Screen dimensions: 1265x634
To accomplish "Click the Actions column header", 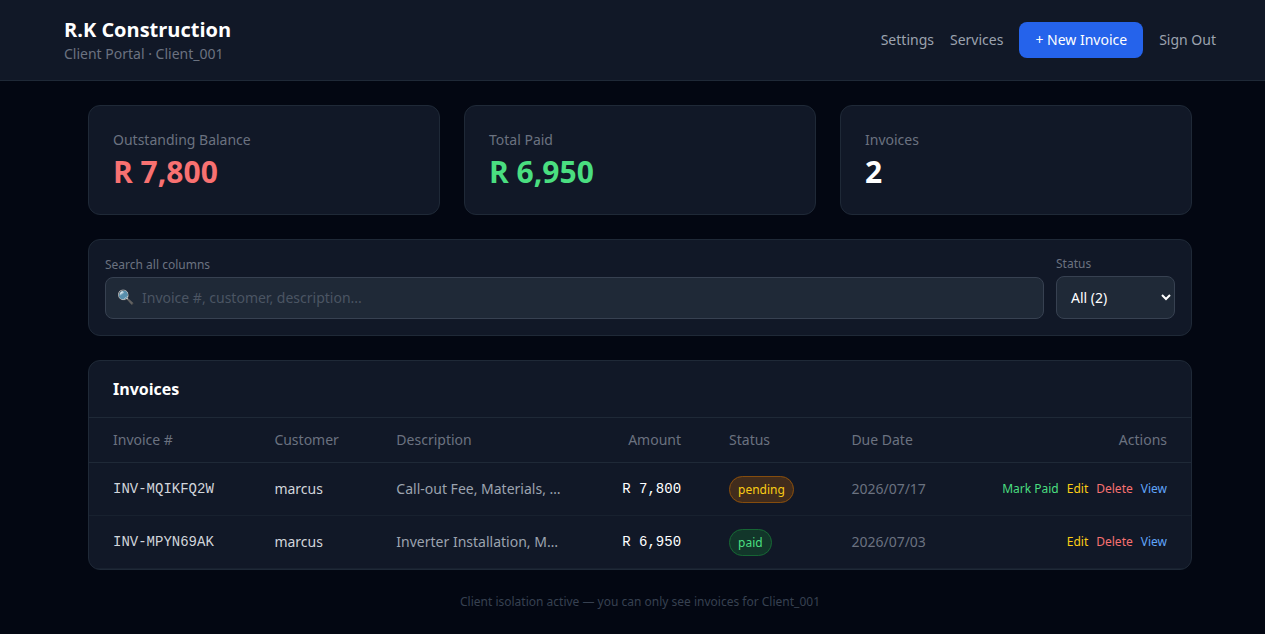I will tap(1142, 440).
